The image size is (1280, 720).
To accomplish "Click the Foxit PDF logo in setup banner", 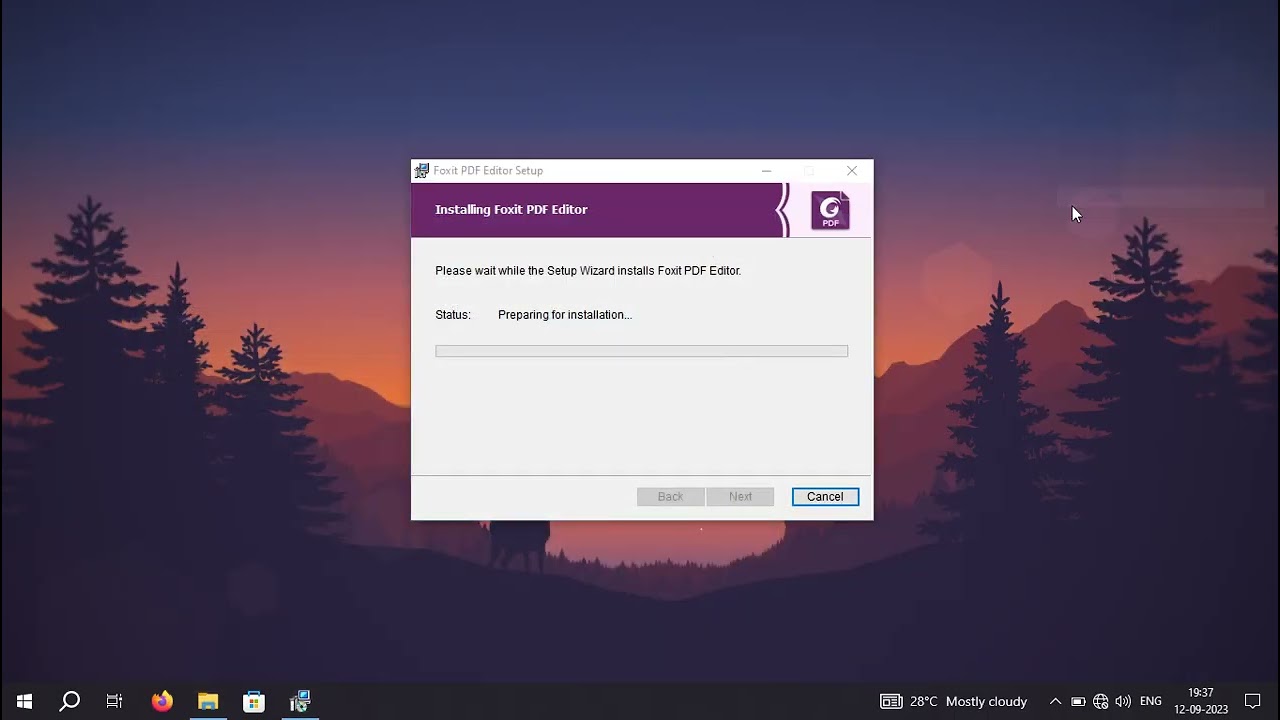I will coord(830,210).
